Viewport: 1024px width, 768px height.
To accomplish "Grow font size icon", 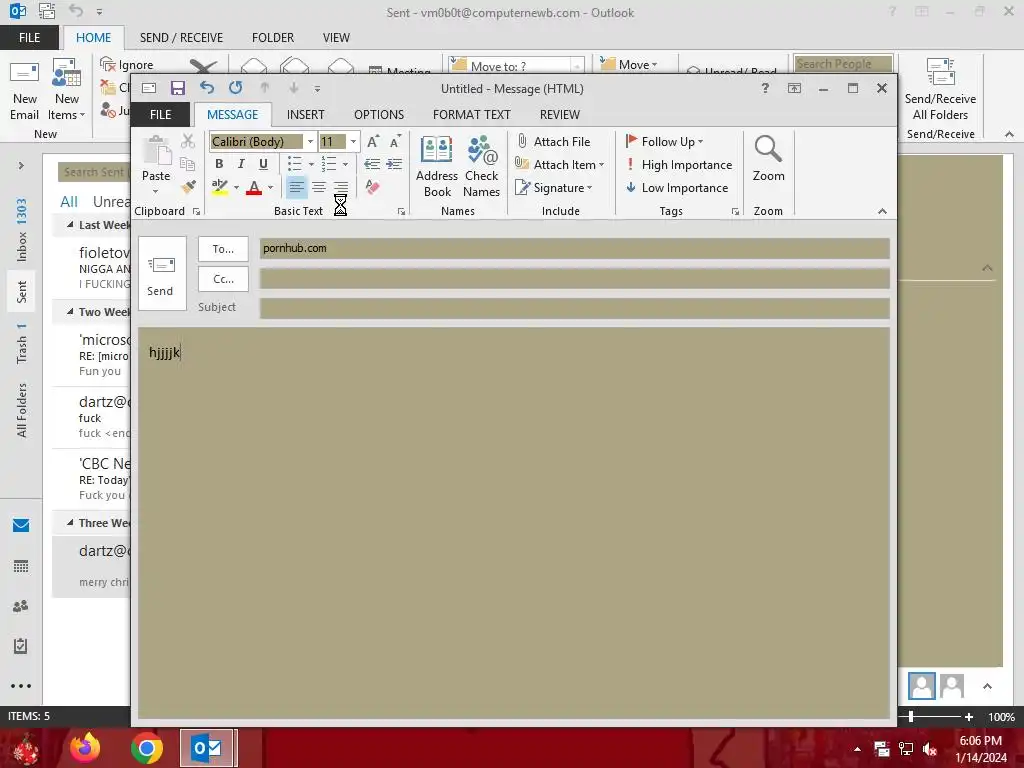I will pyautogui.click(x=373, y=142).
